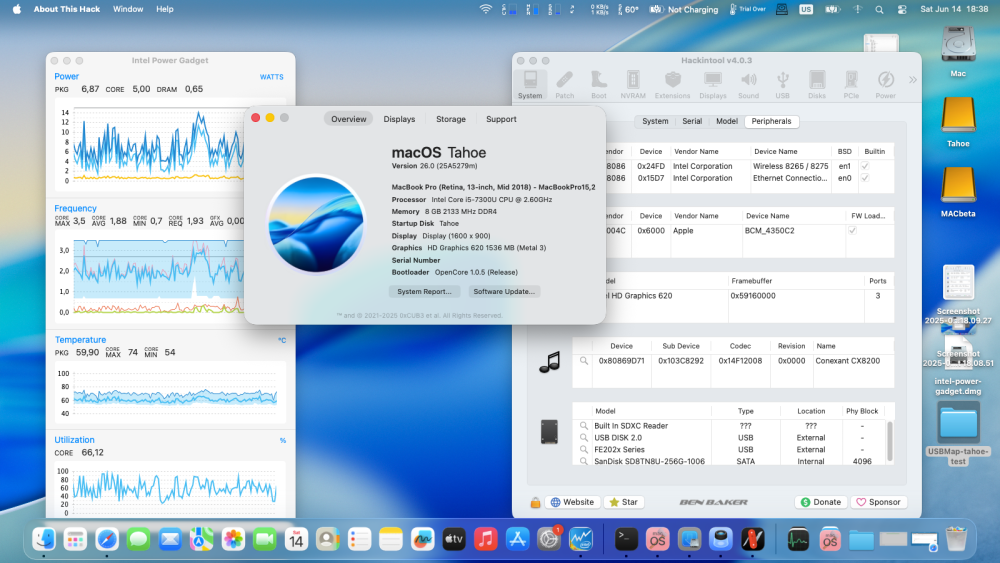Open the Window menu in menu bar
Screen dimensions: 1000x563
(128, 9)
